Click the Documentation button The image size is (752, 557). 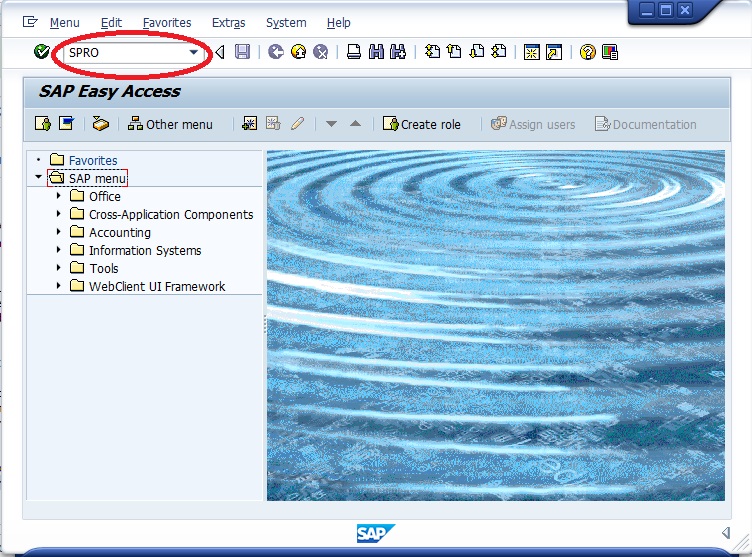[646, 124]
